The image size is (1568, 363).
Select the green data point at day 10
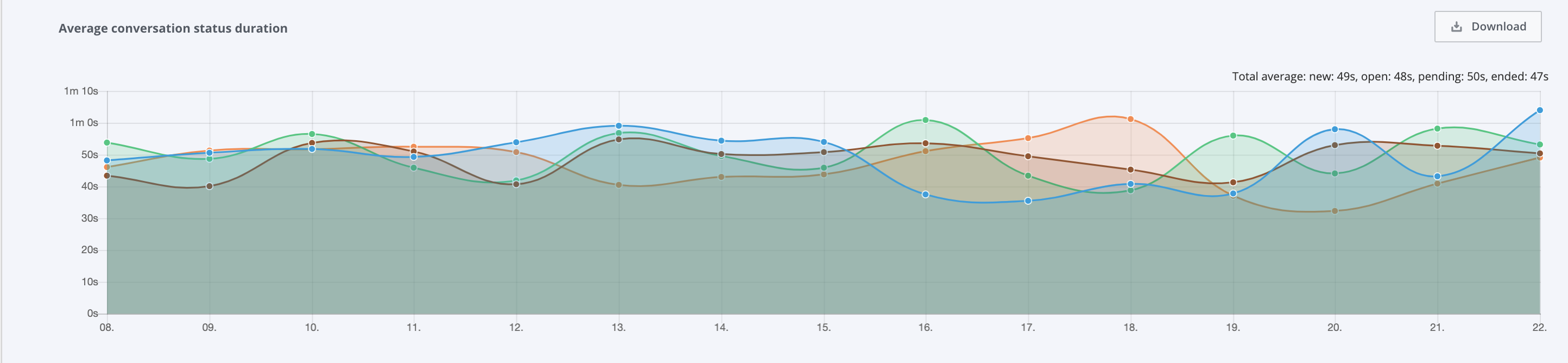pos(312,134)
